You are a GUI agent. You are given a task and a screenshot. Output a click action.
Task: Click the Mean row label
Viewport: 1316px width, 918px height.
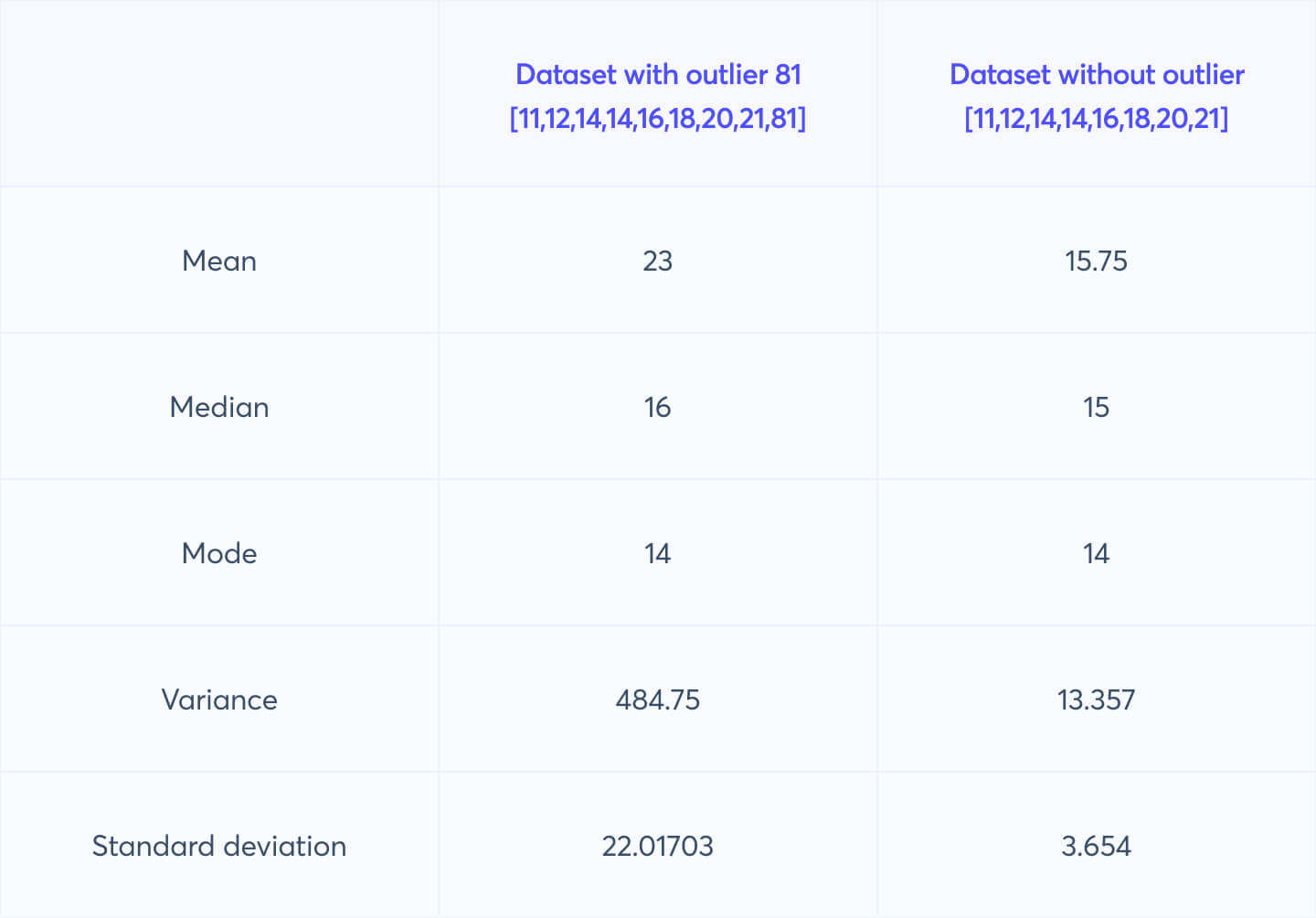click(x=219, y=261)
